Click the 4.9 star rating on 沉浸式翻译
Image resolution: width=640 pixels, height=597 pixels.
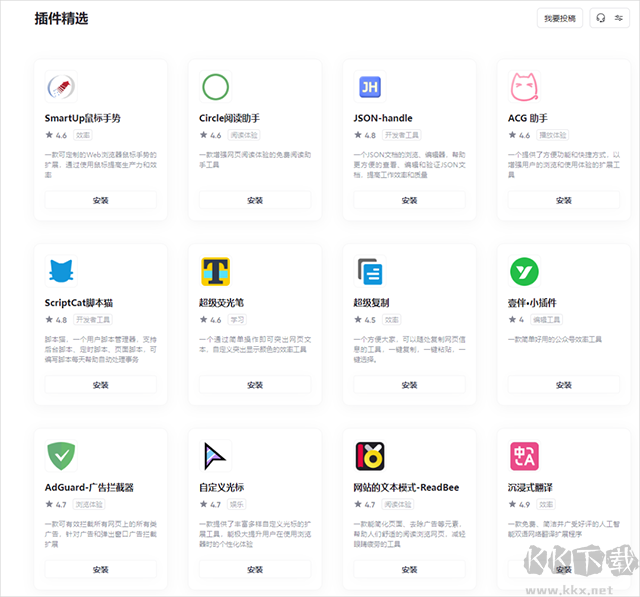(x=519, y=504)
